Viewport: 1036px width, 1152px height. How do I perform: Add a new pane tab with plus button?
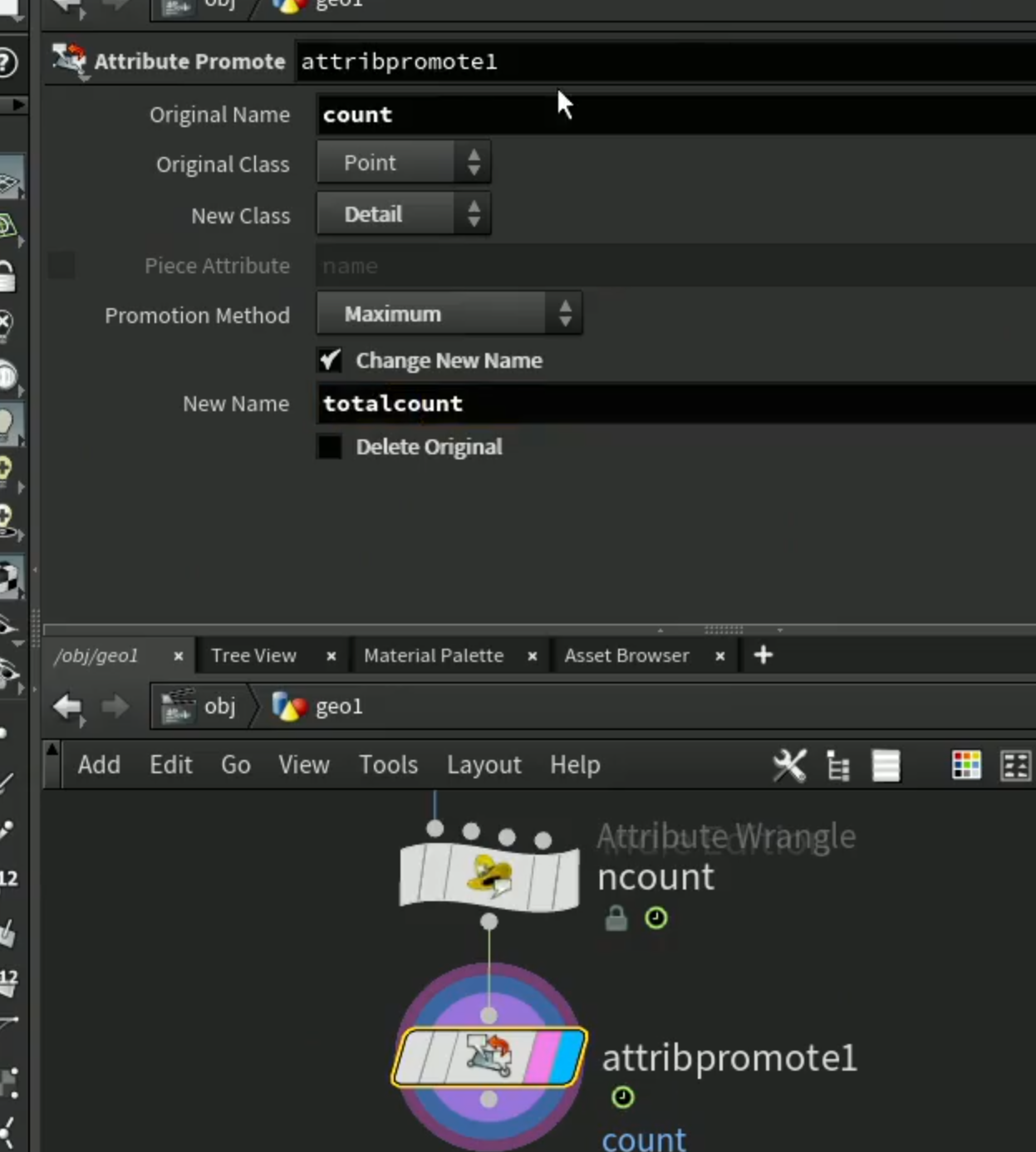coord(763,655)
